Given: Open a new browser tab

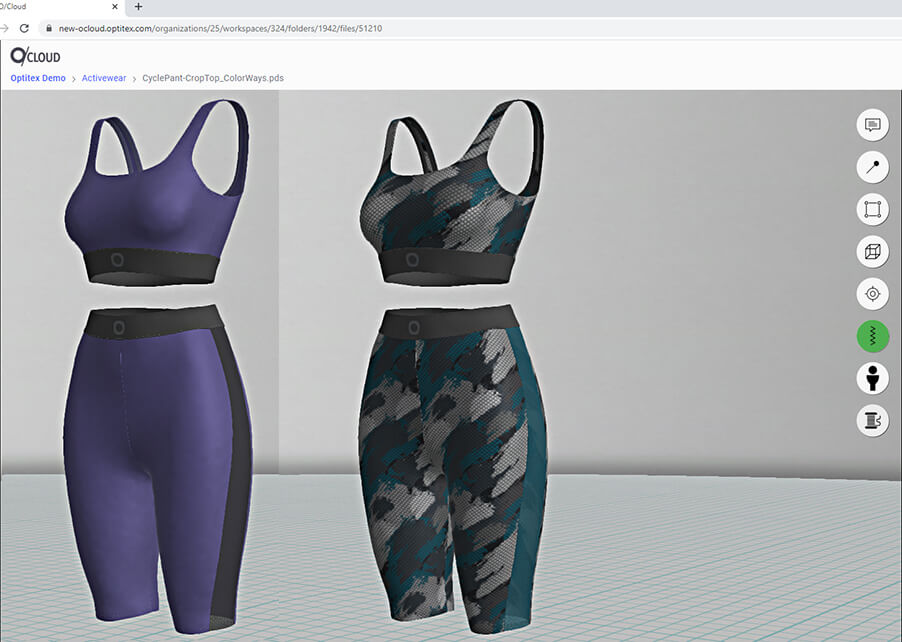Looking at the screenshot, I should 138,7.
